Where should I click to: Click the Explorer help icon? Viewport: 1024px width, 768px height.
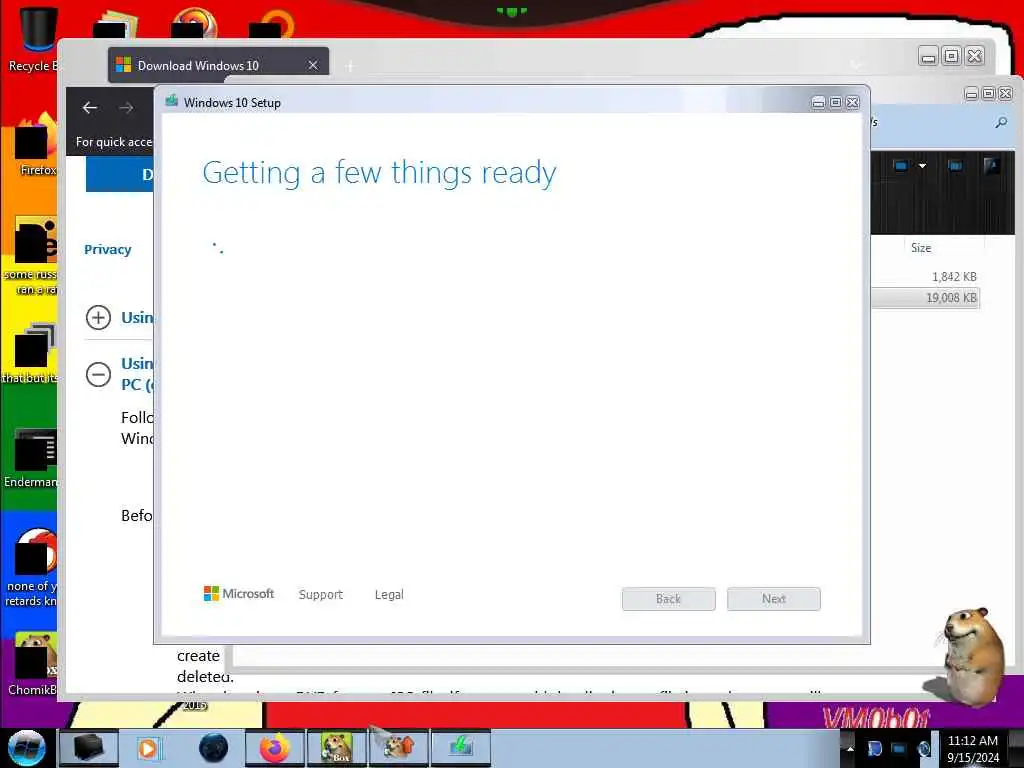click(x=992, y=166)
